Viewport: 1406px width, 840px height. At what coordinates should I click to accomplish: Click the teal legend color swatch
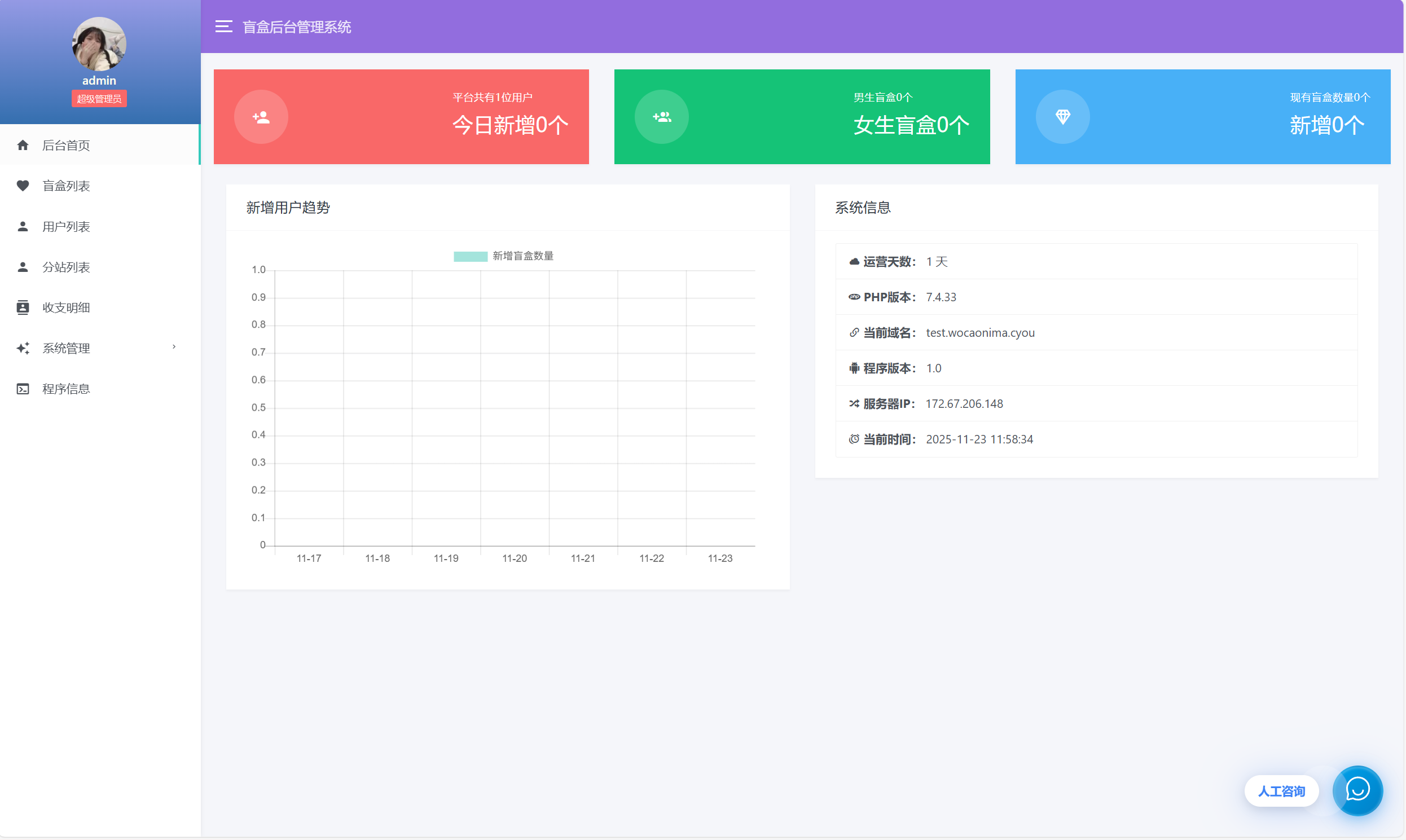470,257
